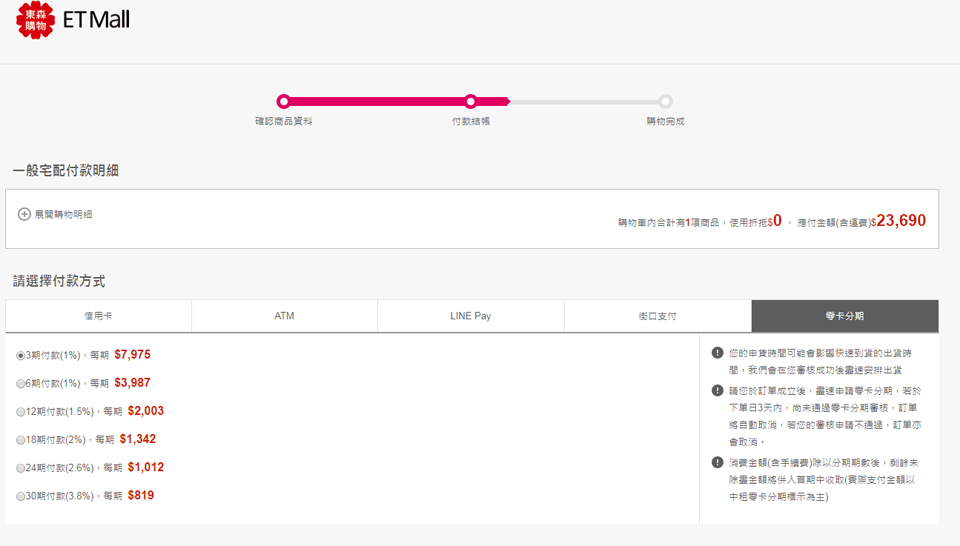
Task: Open the ATM payment tab
Action: click(284, 316)
